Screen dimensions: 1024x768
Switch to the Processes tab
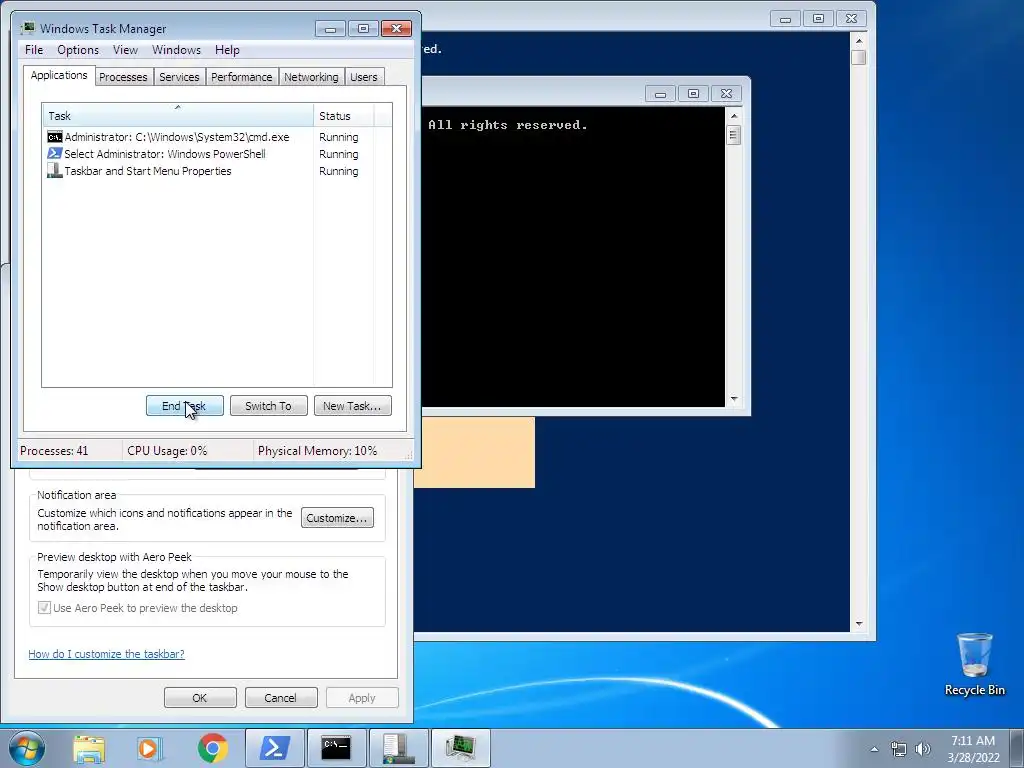point(123,77)
